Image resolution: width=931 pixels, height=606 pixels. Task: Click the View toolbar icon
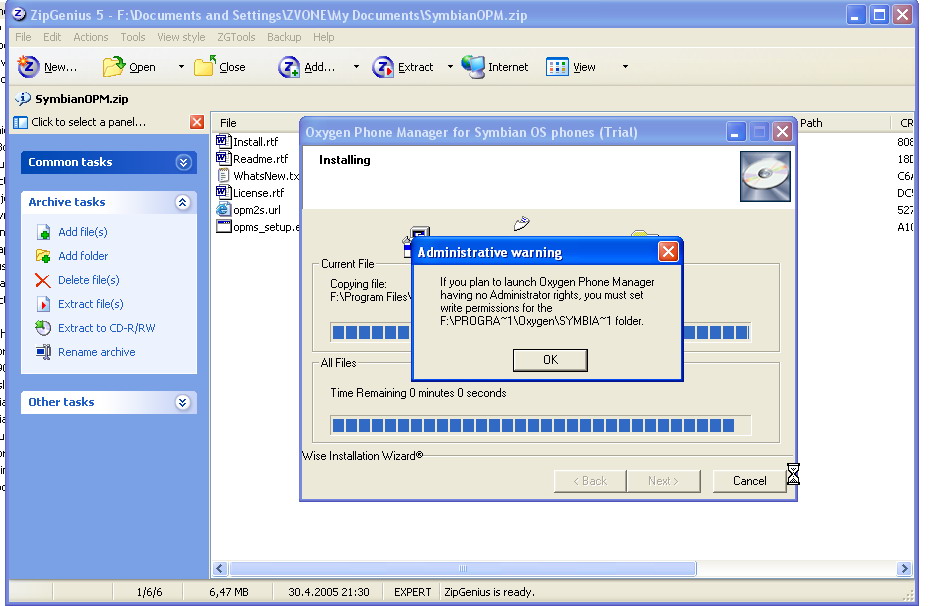(557, 67)
